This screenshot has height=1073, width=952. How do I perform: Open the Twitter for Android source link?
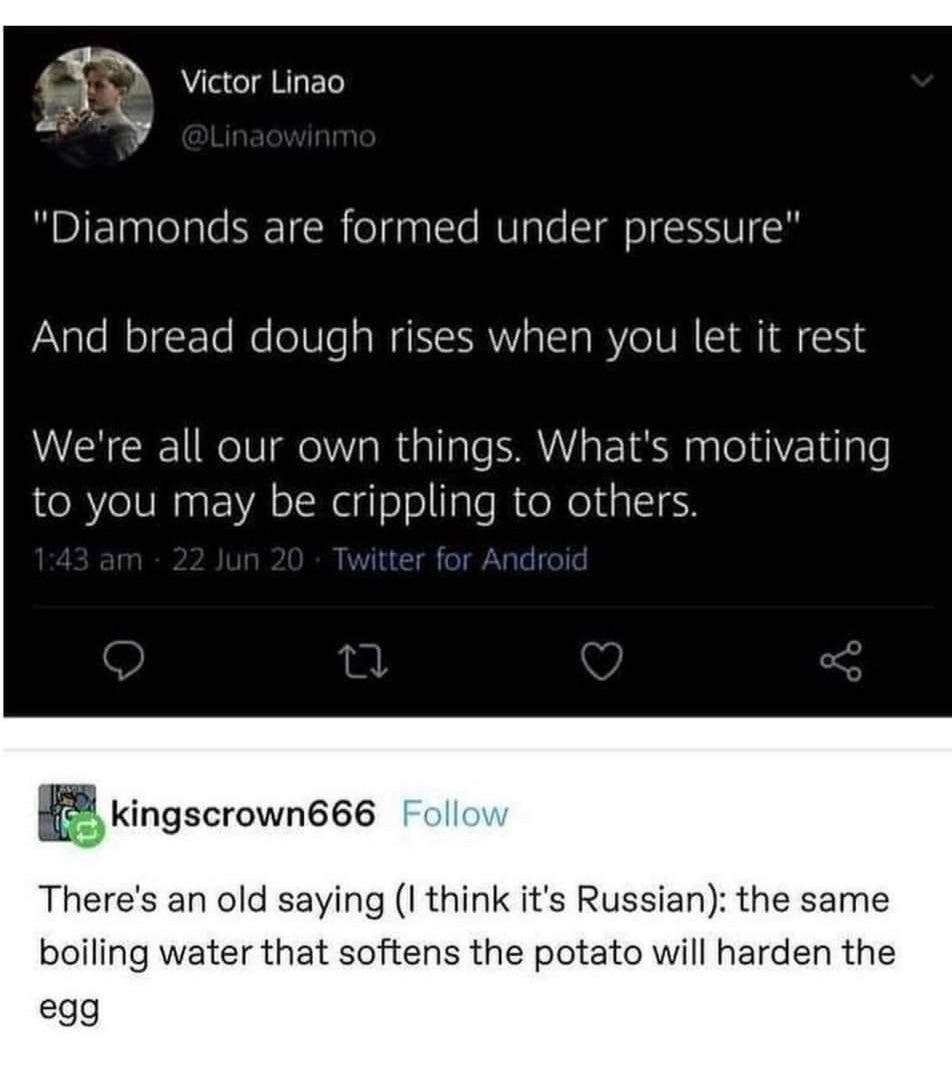[459, 560]
